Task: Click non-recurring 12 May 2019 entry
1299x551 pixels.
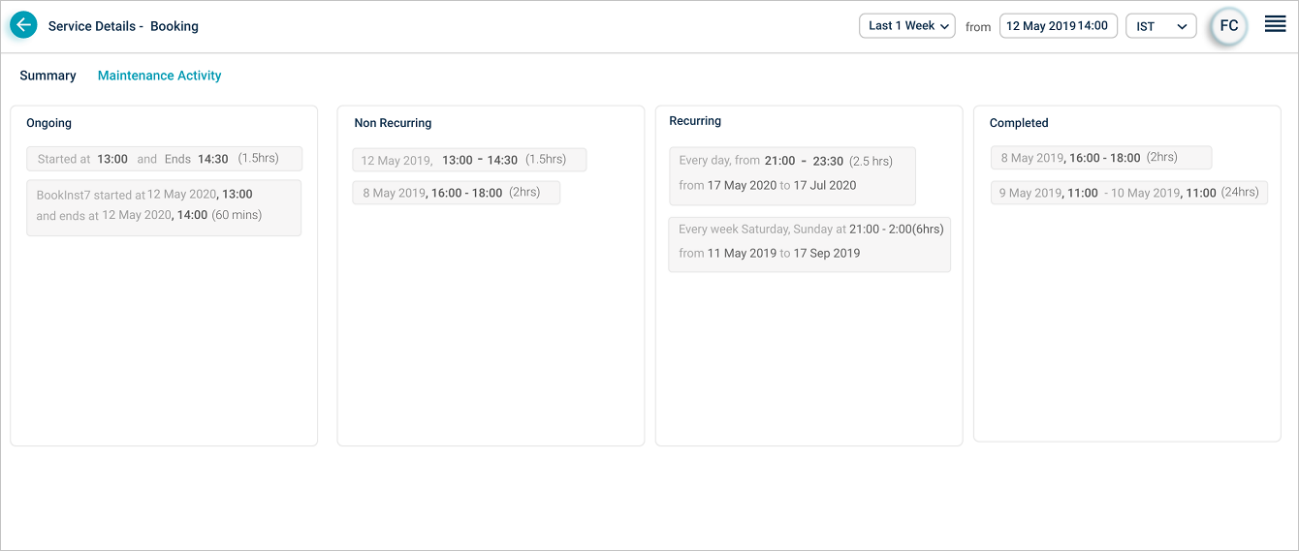Action: [x=469, y=160]
